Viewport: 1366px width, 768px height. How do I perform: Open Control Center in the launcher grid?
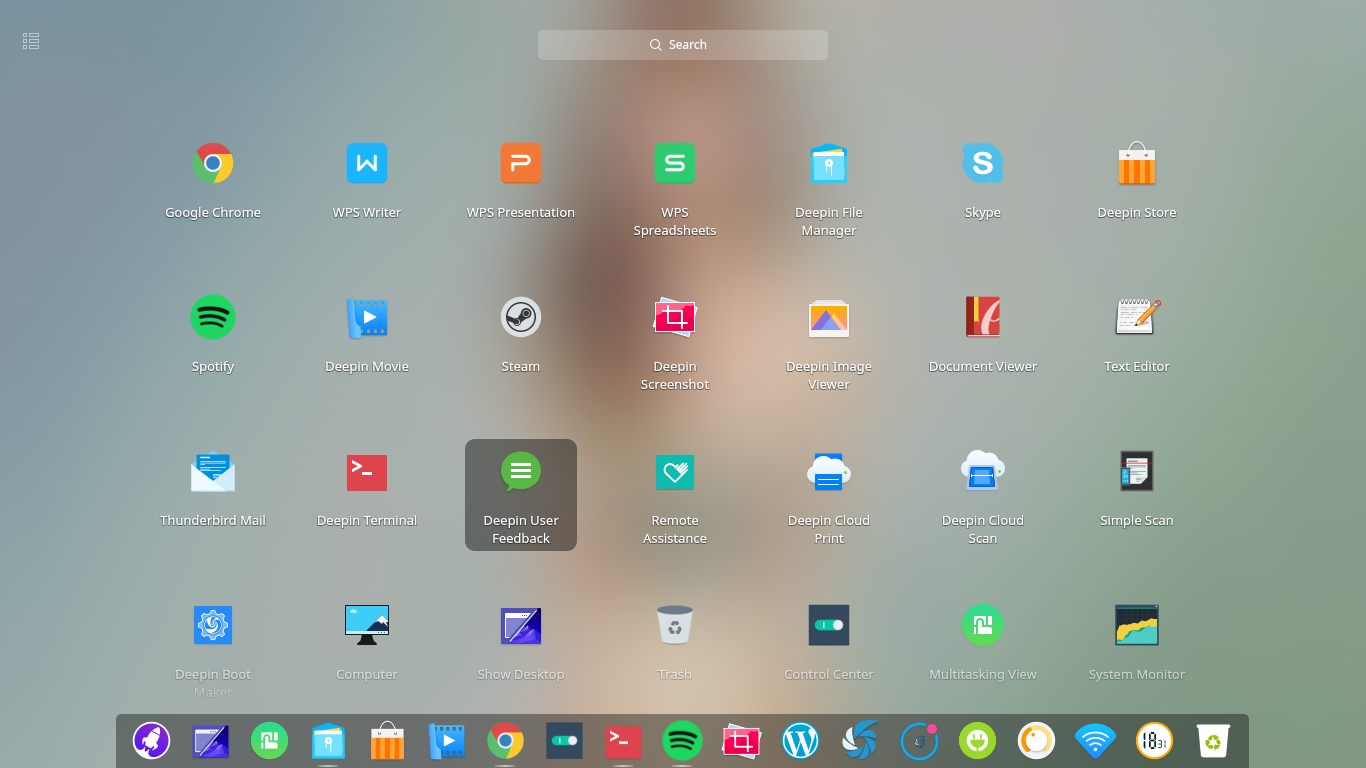829,625
